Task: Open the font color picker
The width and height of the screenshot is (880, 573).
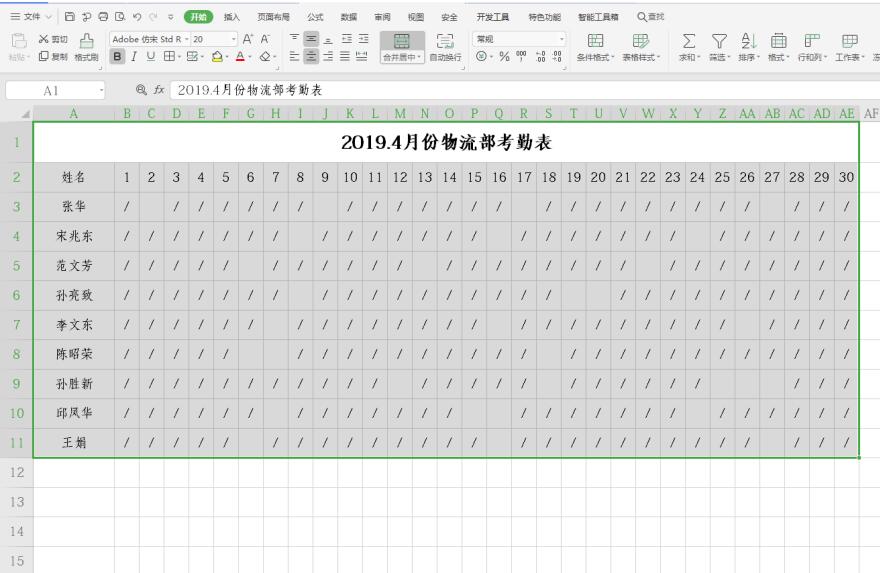Action: pyautogui.click(x=243, y=56)
